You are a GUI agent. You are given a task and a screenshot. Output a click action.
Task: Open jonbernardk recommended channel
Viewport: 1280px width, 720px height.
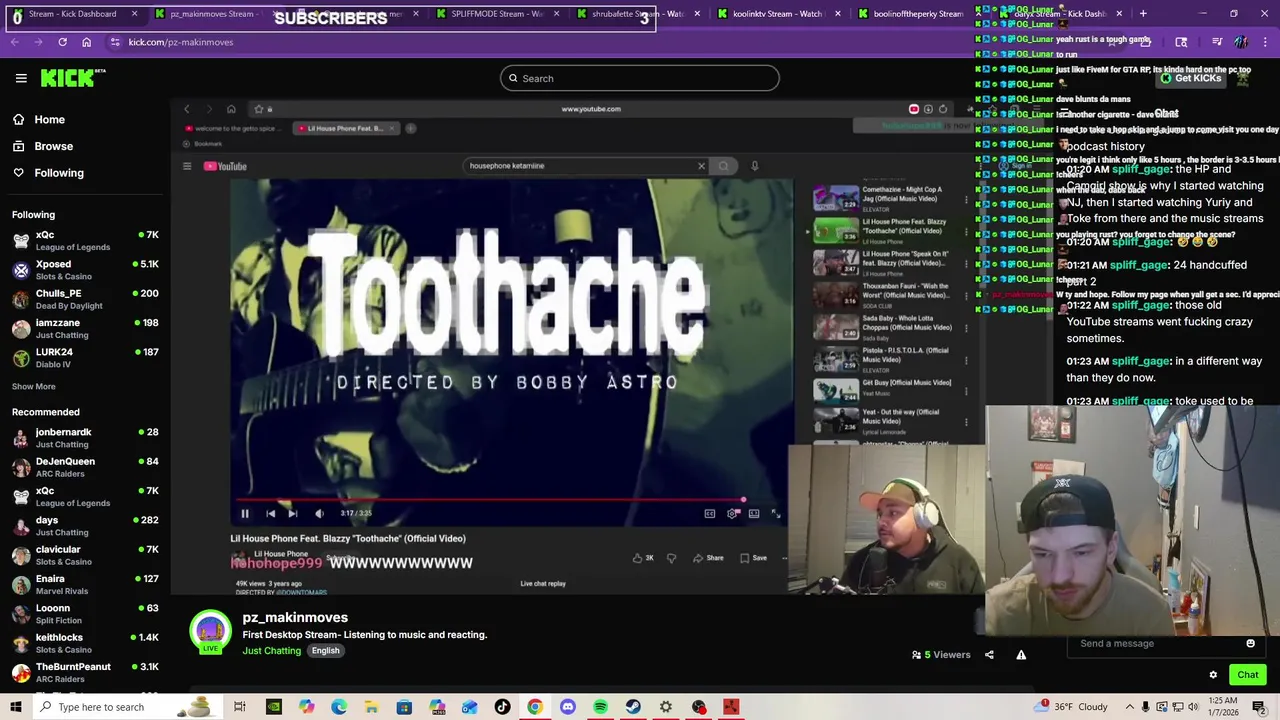tap(85, 438)
